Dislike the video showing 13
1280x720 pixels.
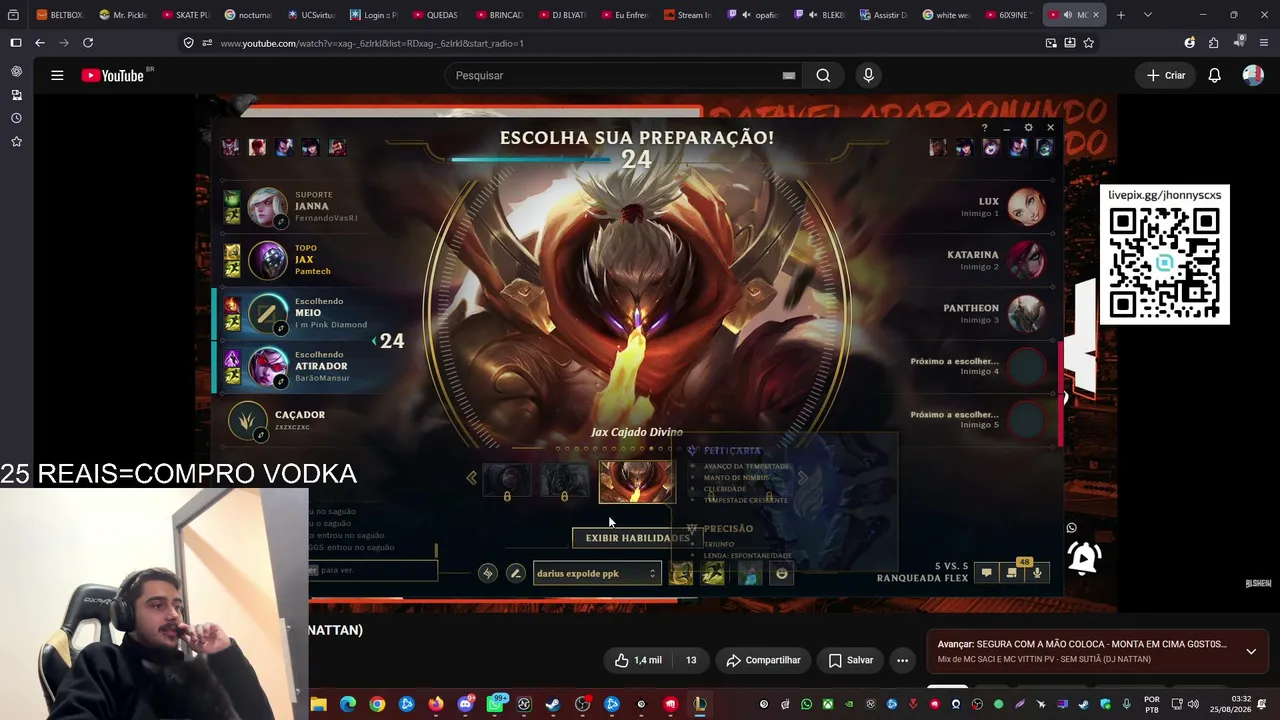point(691,660)
